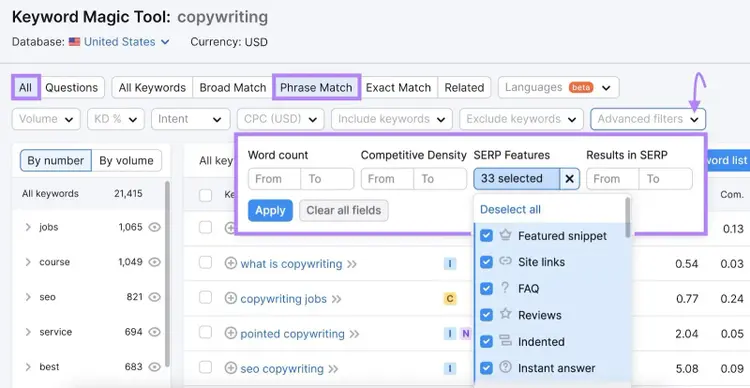Open the pointed copywriting keyword link

coord(292,333)
